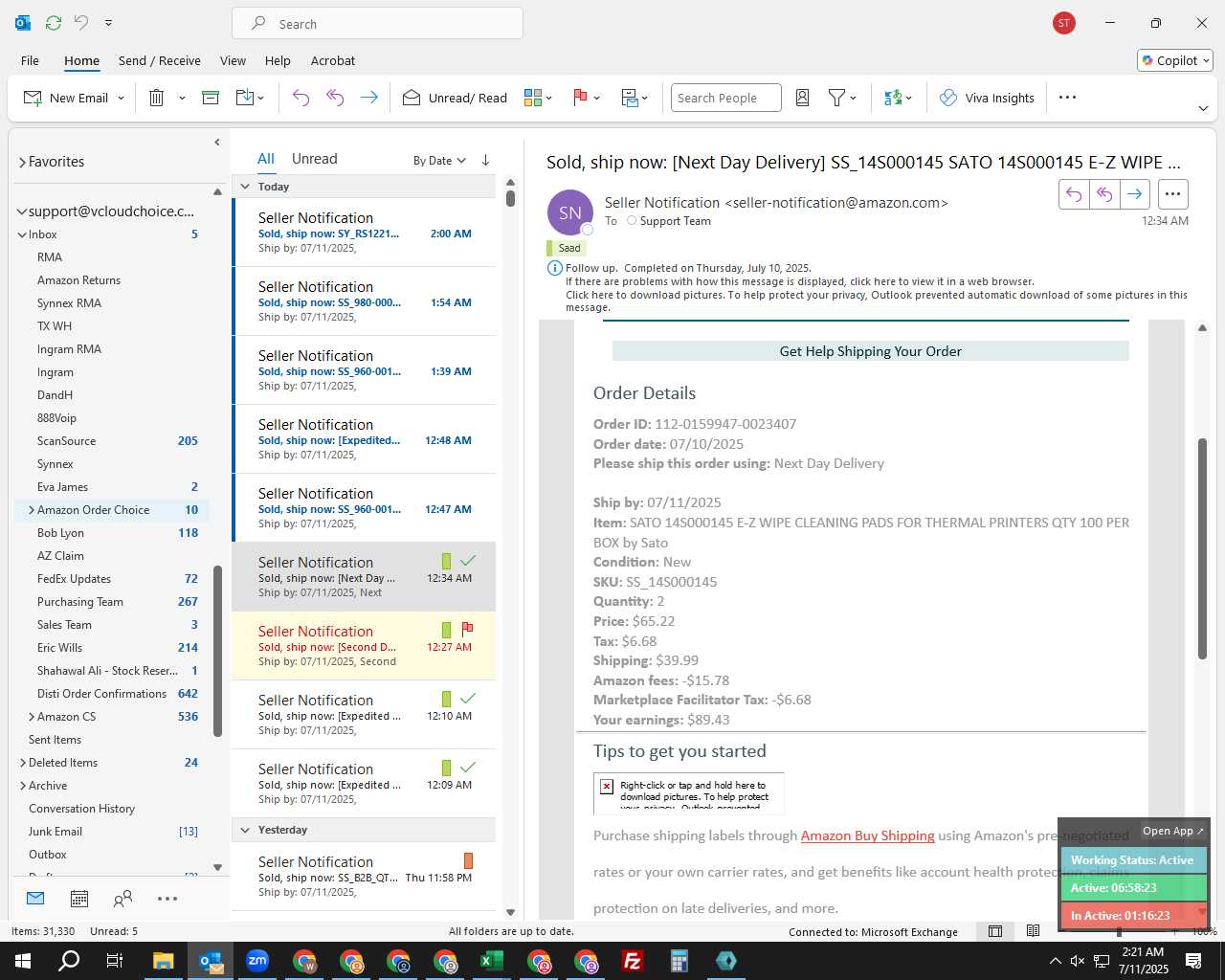The width and height of the screenshot is (1225, 980).
Task: Click the Undo icon in the title bar
Action: (x=82, y=23)
